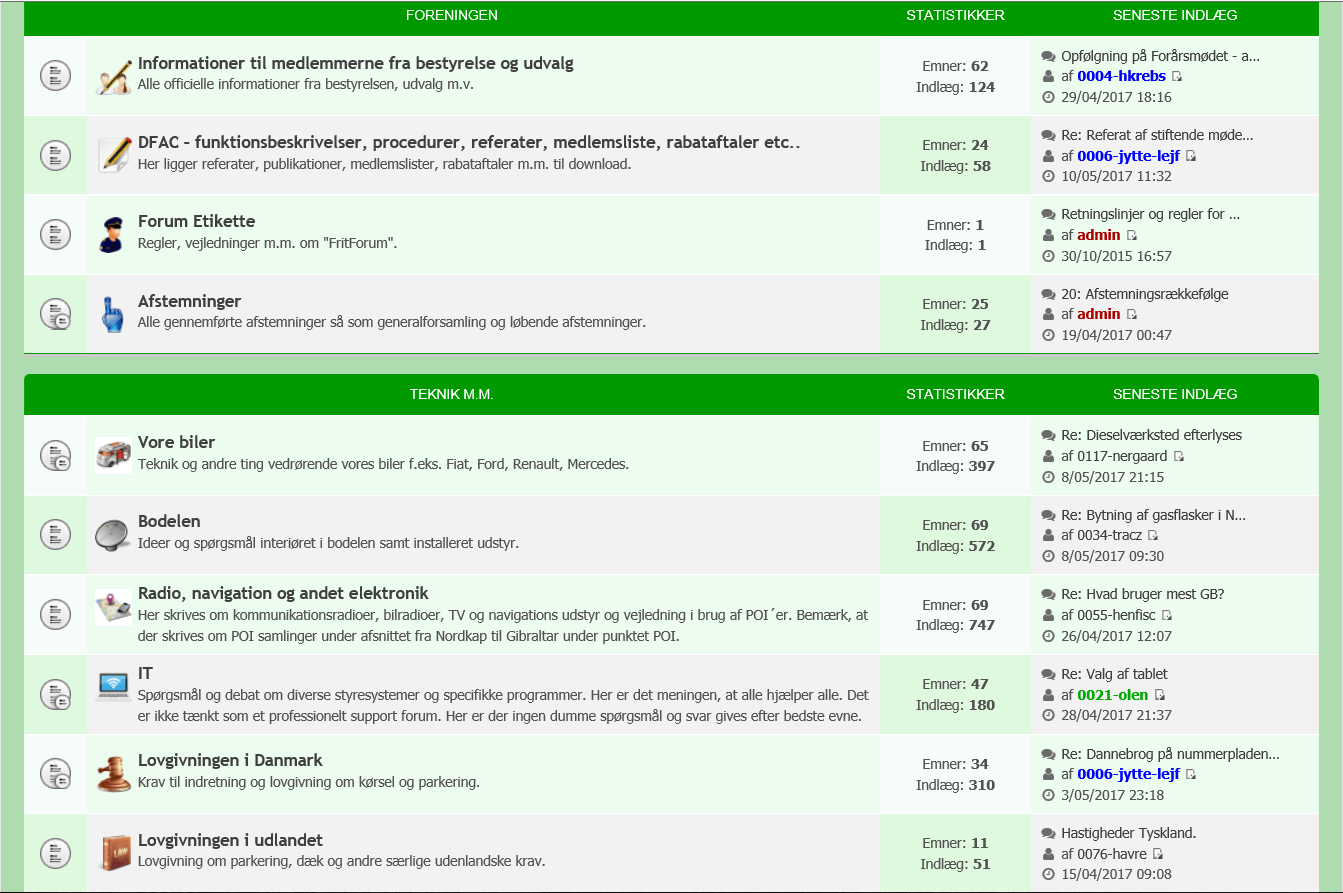
Task: Click the pencil-and-people icon for Informationer forum
Action: (x=114, y=76)
